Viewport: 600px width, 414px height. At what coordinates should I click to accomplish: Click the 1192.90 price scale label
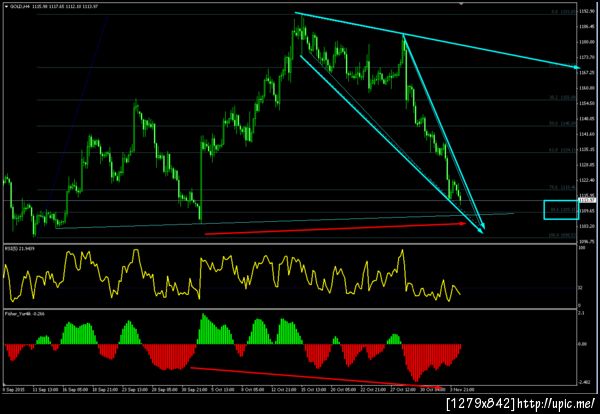tap(587, 11)
